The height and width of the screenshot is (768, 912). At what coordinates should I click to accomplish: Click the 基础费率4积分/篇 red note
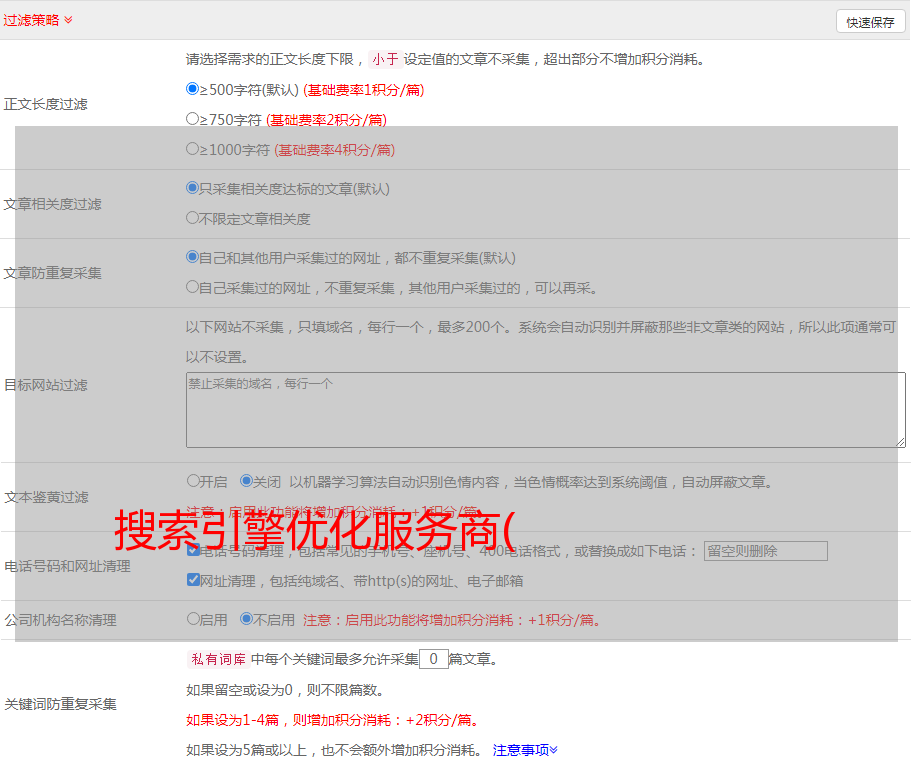click(x=334, y=150)
